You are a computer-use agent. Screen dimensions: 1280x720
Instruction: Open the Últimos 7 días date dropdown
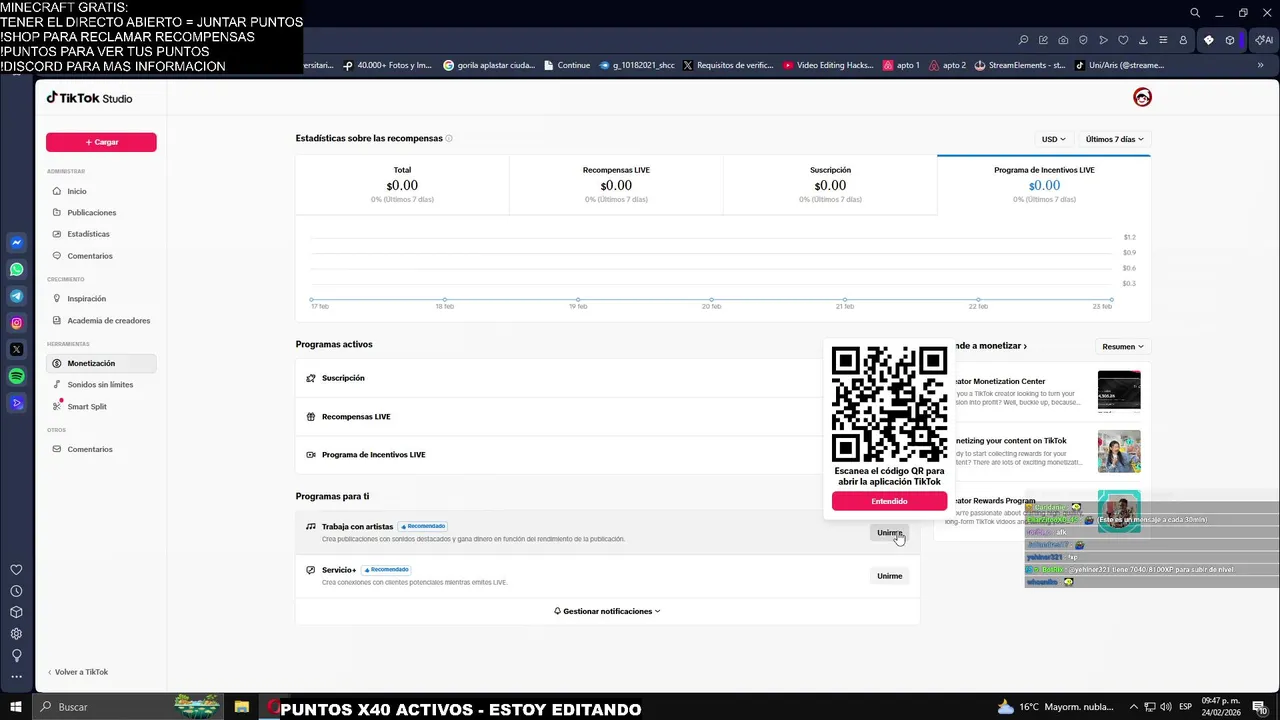click(x=1114, y=139)
